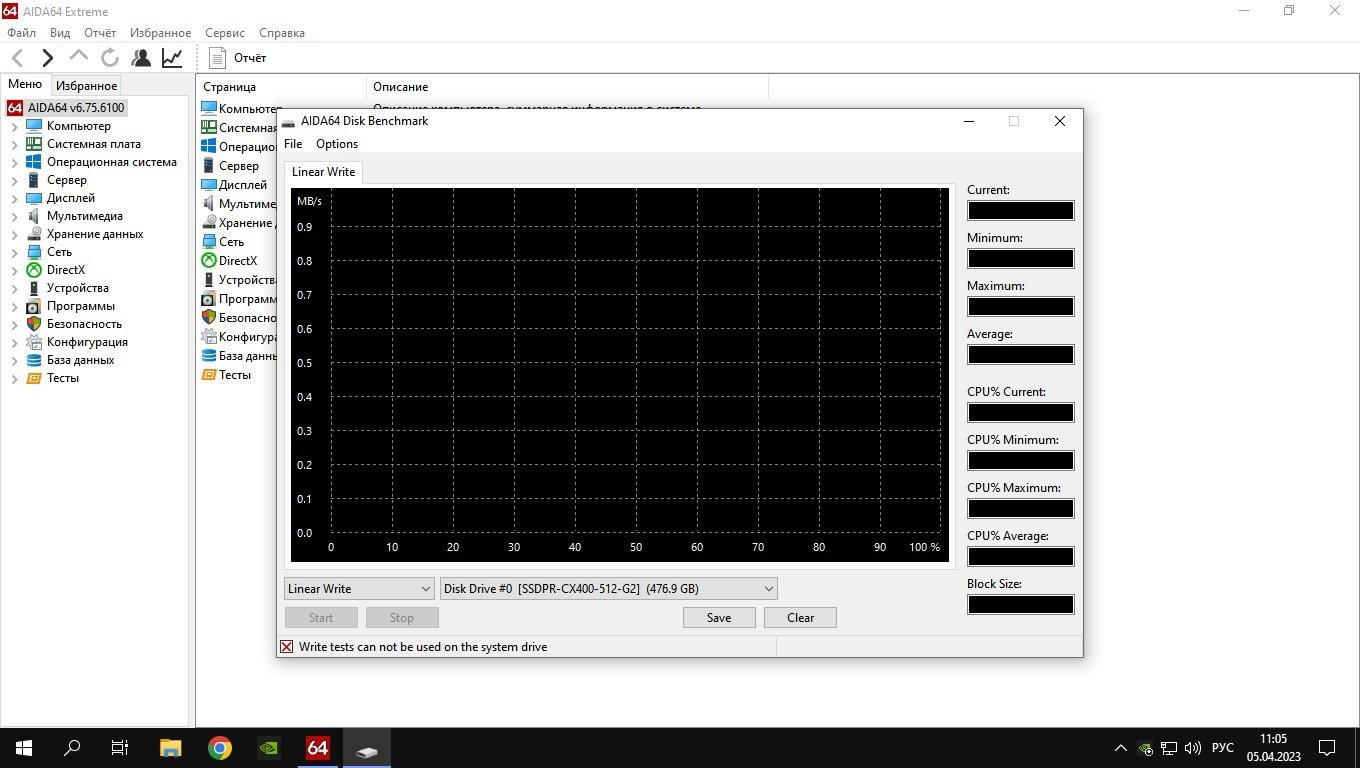
Task: Expand the Системная плата tree node
Action: coord(14,145)
